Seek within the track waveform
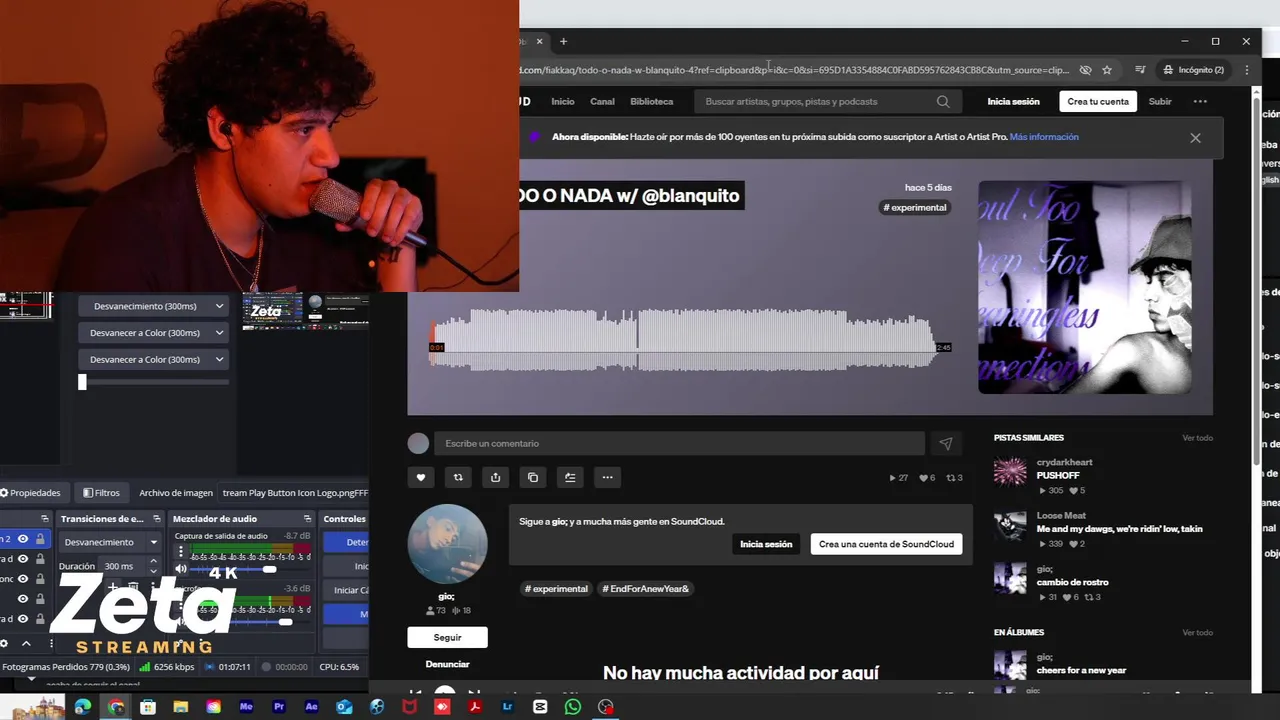This screenshot has height=720, width=1280. (x=682, y=340)
